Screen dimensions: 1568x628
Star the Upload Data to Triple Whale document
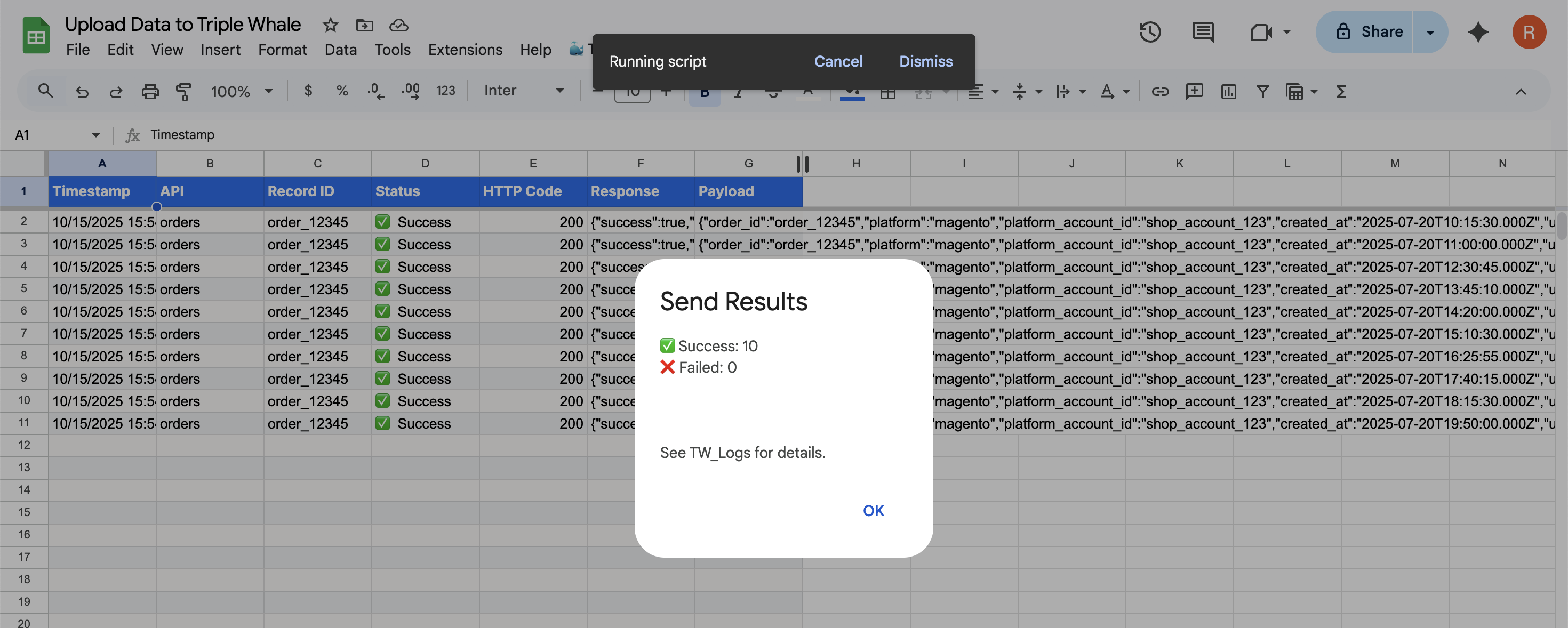pos(330,25)
